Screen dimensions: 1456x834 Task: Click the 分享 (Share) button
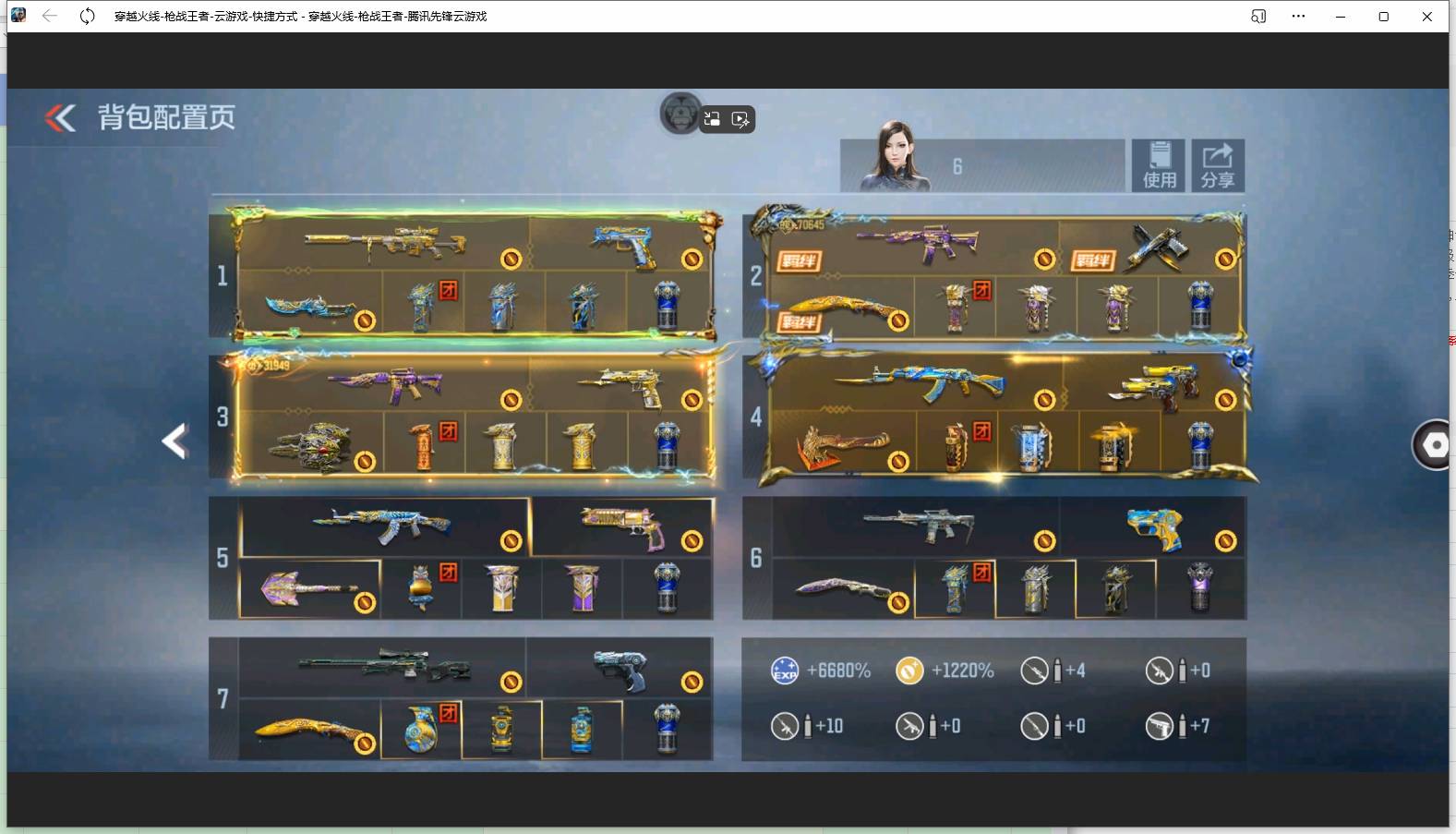(x=1218, y=166)
